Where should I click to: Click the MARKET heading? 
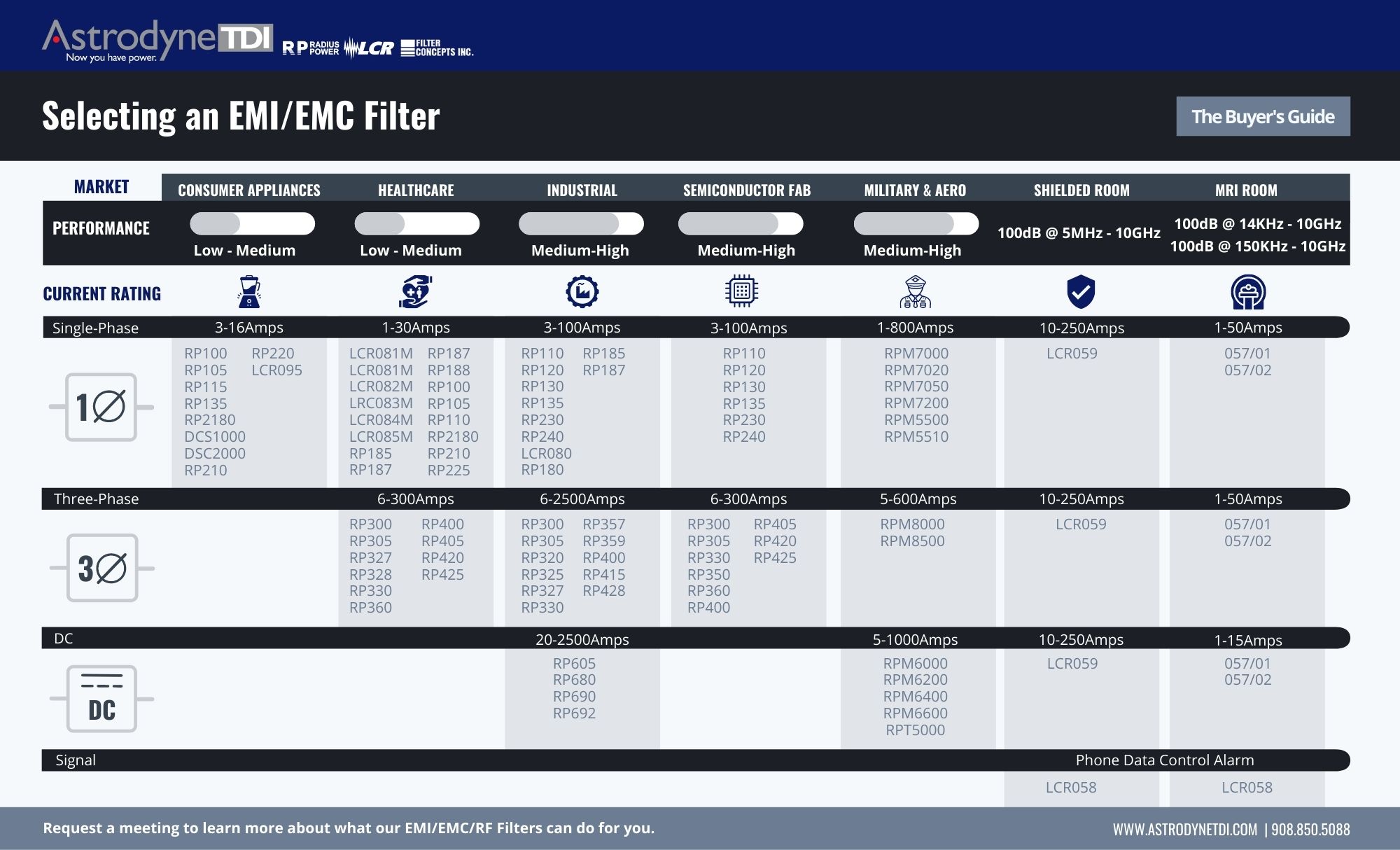point(101,186)
